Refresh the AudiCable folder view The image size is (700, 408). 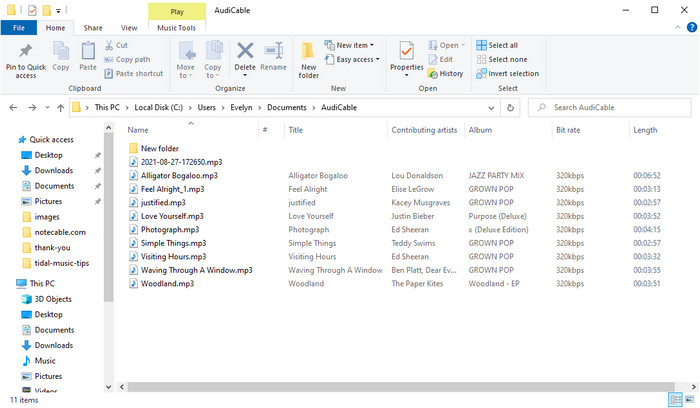(510, 108)
